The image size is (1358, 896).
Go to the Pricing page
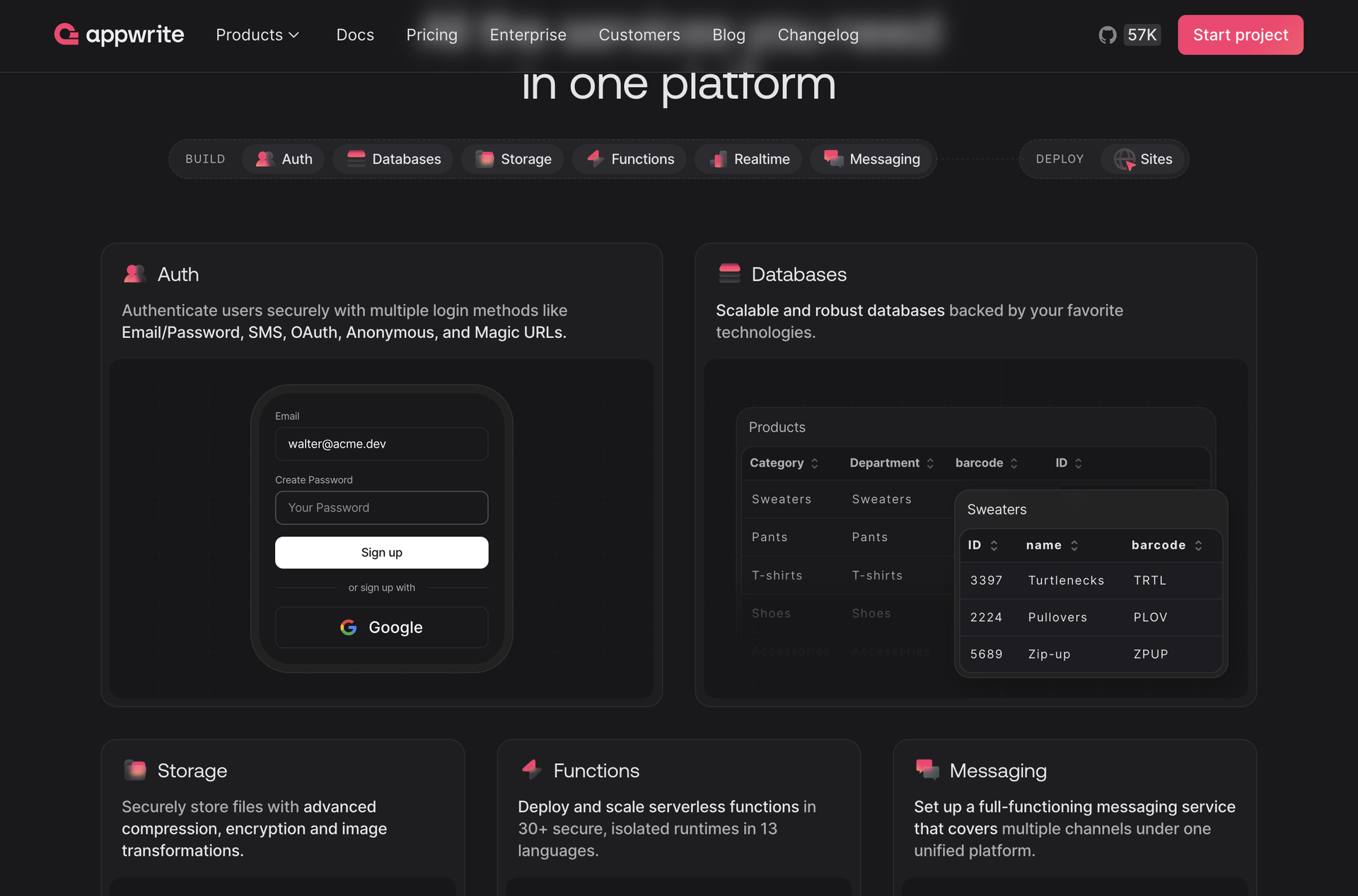coord(431,35)
